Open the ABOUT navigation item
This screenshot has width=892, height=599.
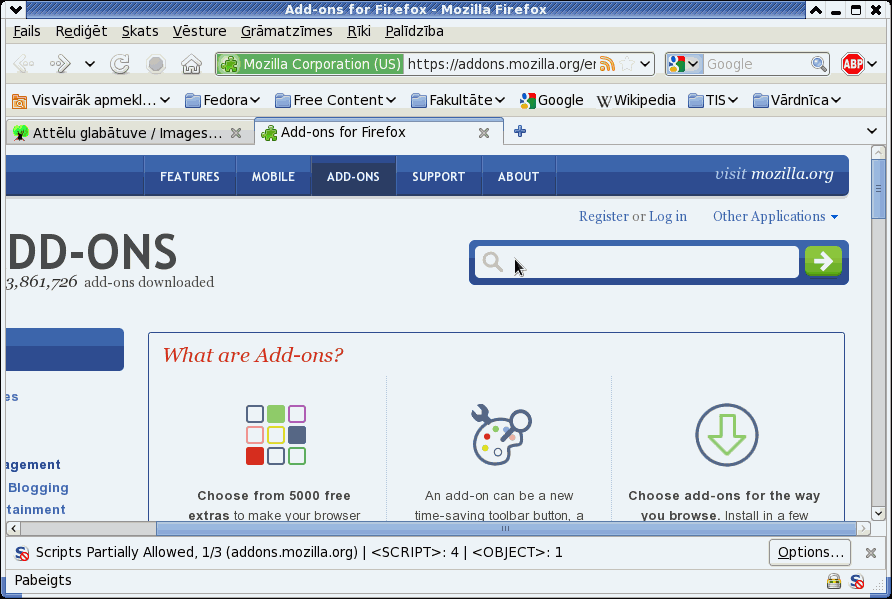[x=518, y=176]
